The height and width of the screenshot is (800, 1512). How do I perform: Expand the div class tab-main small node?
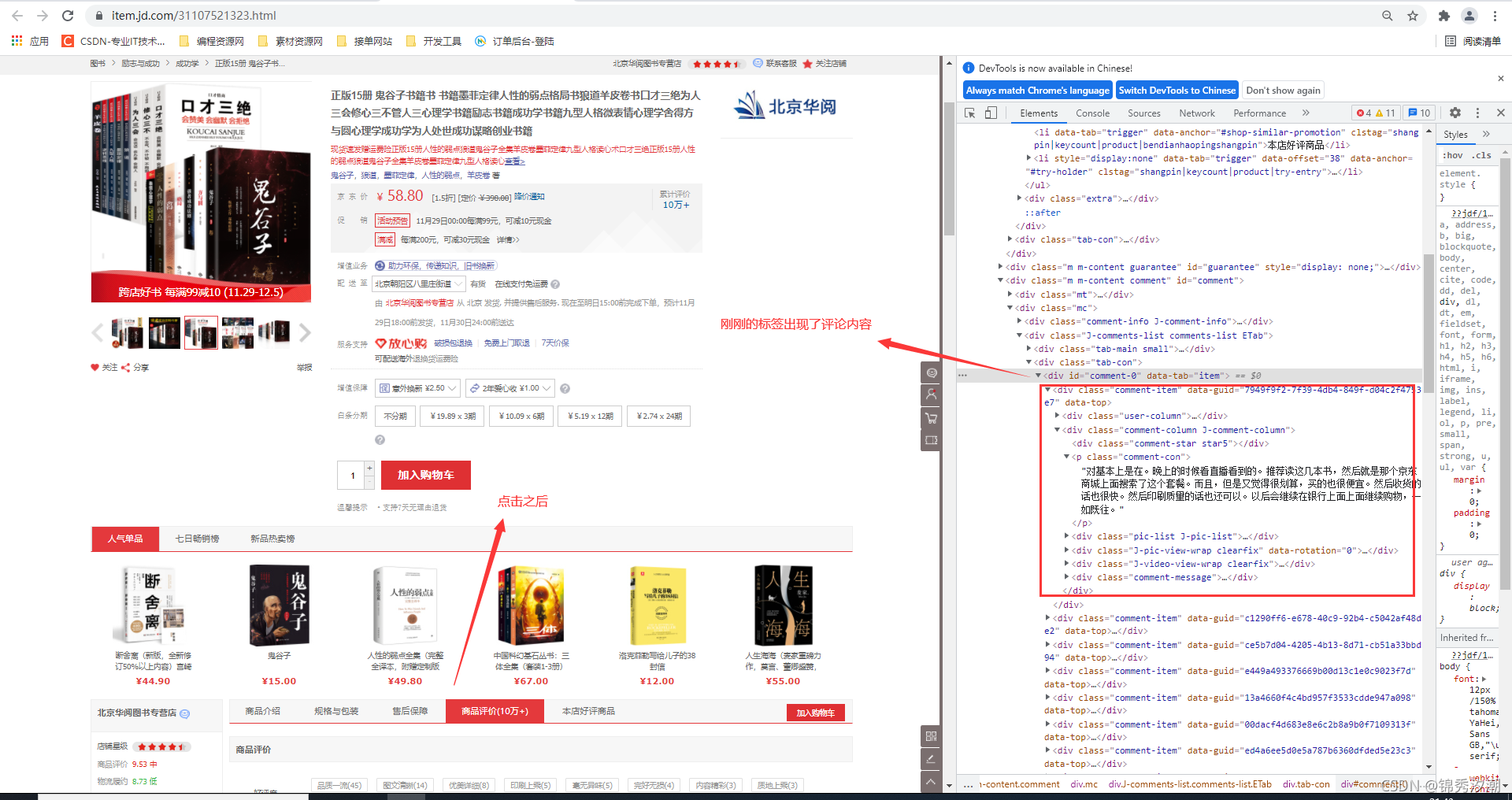coord(1028,349)
